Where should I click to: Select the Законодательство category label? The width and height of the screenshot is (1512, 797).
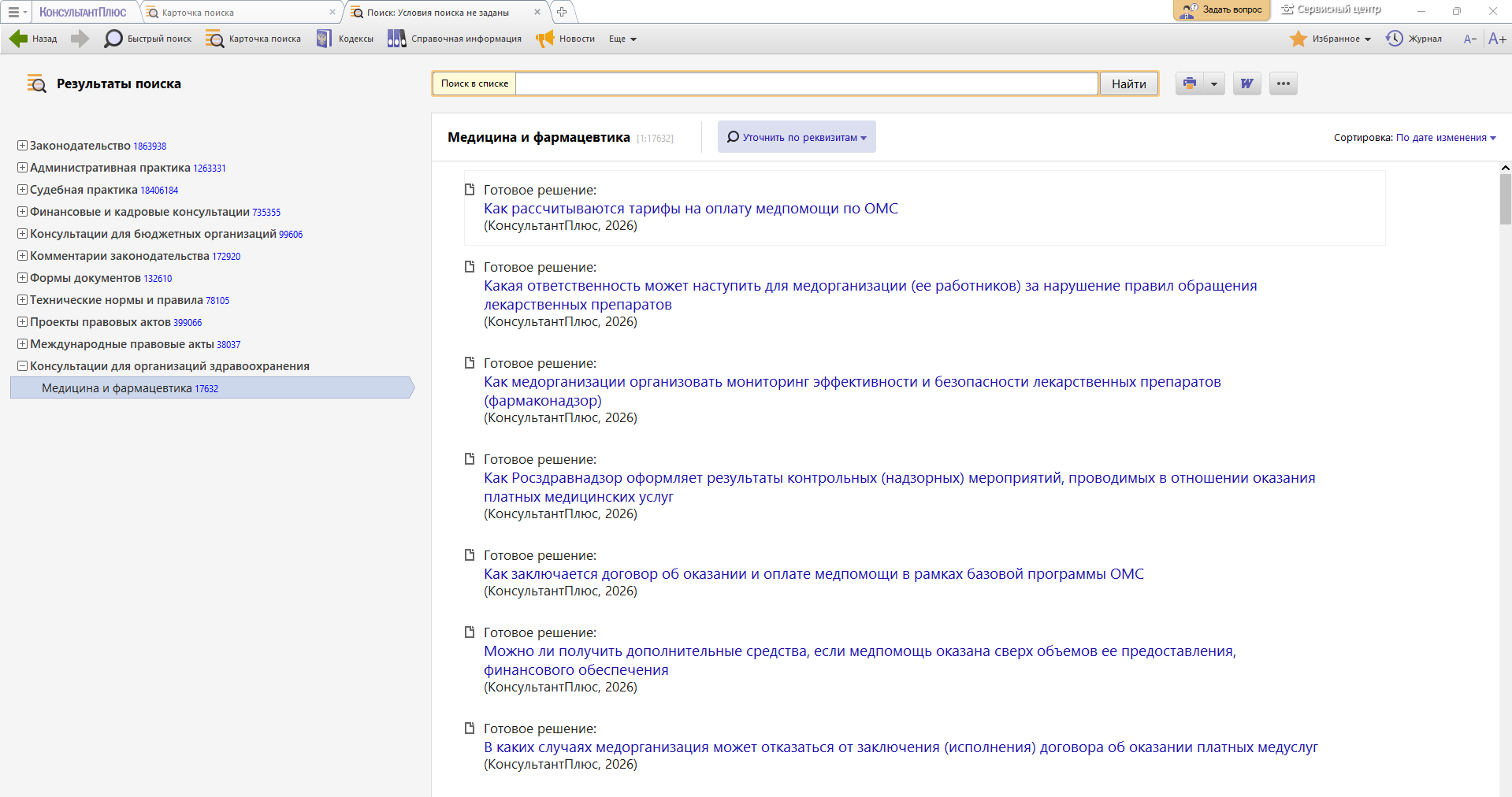[x=80, y=146]
